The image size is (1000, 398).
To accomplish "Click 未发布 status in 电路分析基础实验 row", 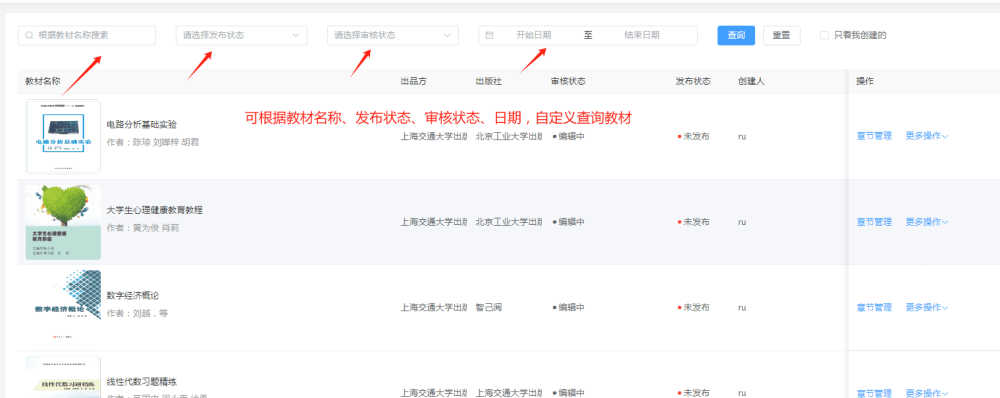I will [694, 136].
